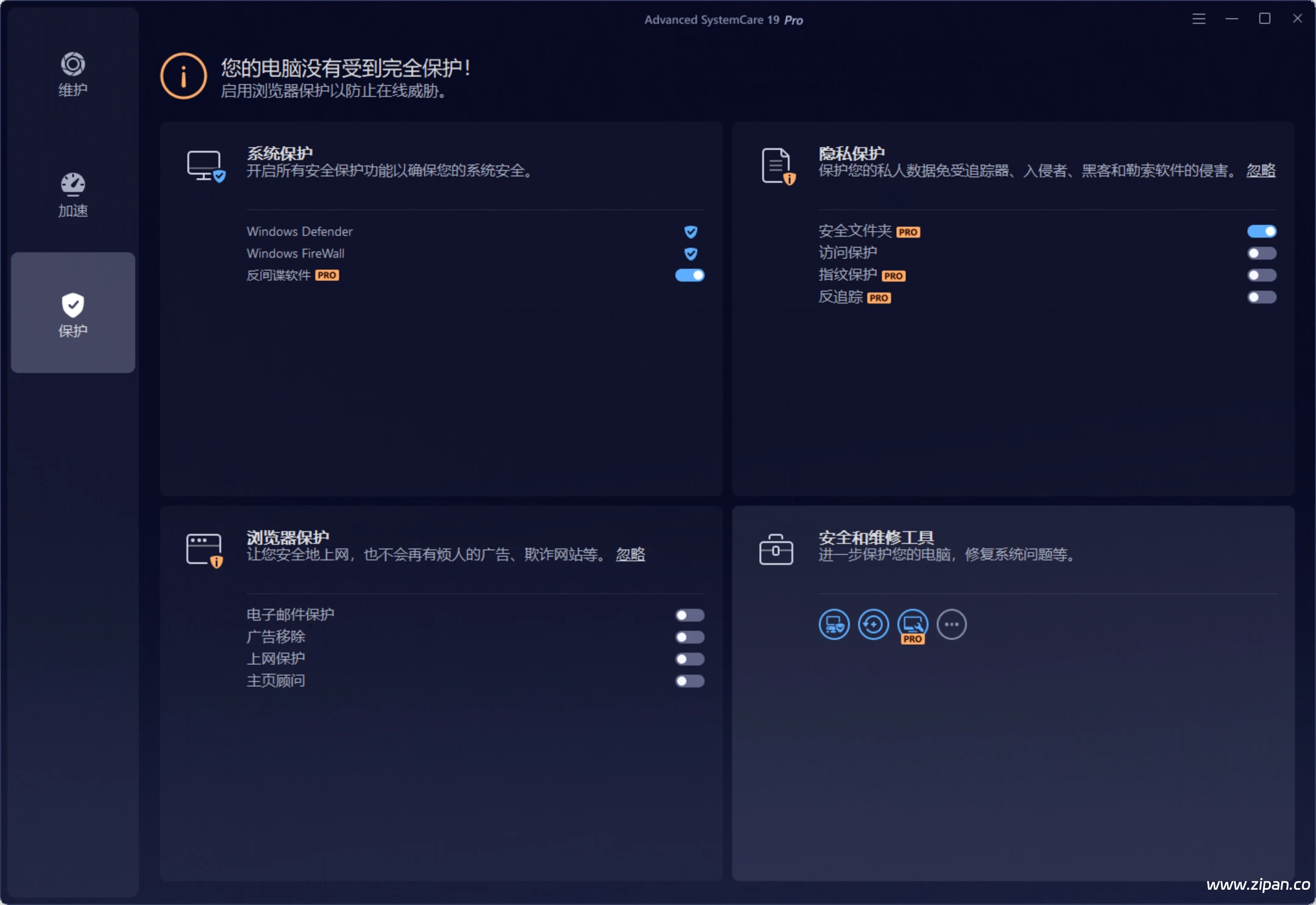Open the PRO monitor repair tool icon
Viewport: 1316px width, 905px height.
click(913, 626)
